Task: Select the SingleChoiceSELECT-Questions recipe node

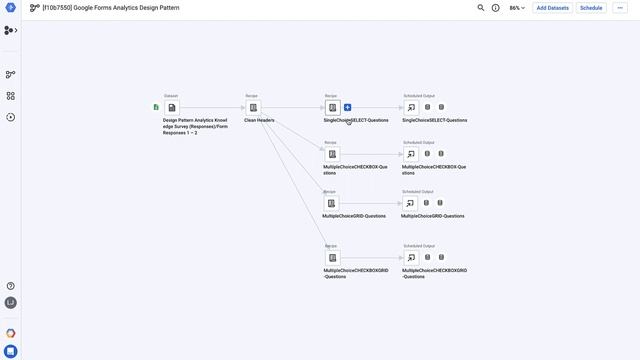Action: tap(333, 108)
